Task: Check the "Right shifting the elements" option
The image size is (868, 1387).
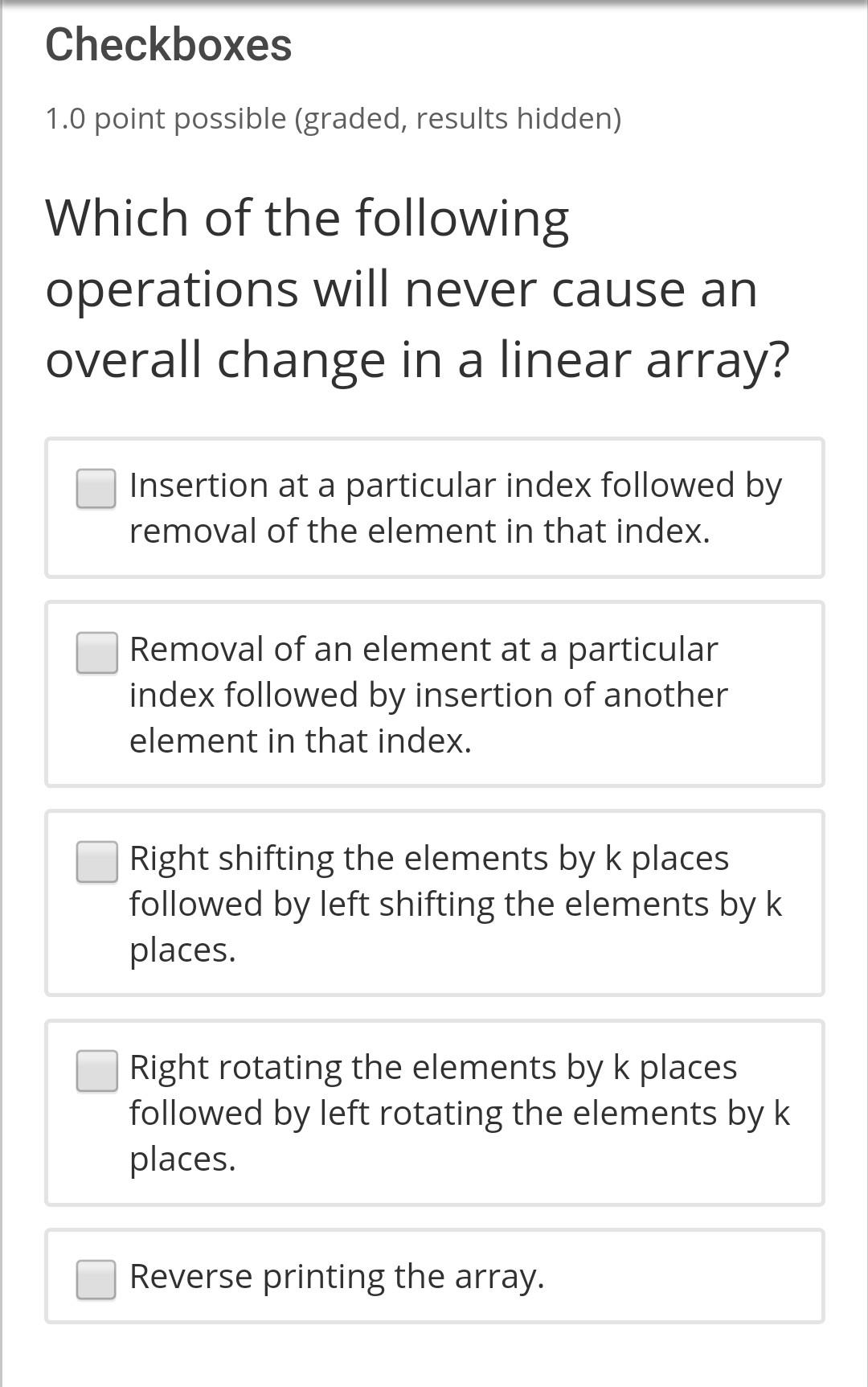Action: [x=98, y=862]
